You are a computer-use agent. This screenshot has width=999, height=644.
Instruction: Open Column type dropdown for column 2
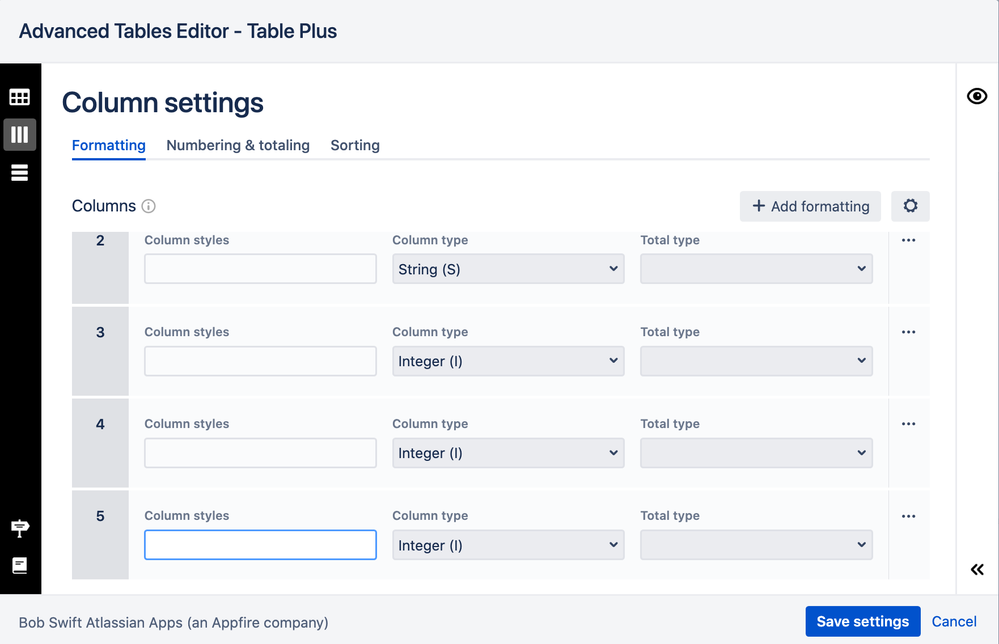click(508, 269)
